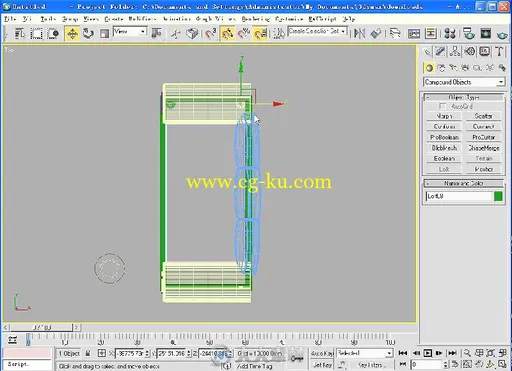The width and height of the screenshot is (512, 371).
Task: Click the Maximize Viewport toggle icon
Action: point(502,364)
